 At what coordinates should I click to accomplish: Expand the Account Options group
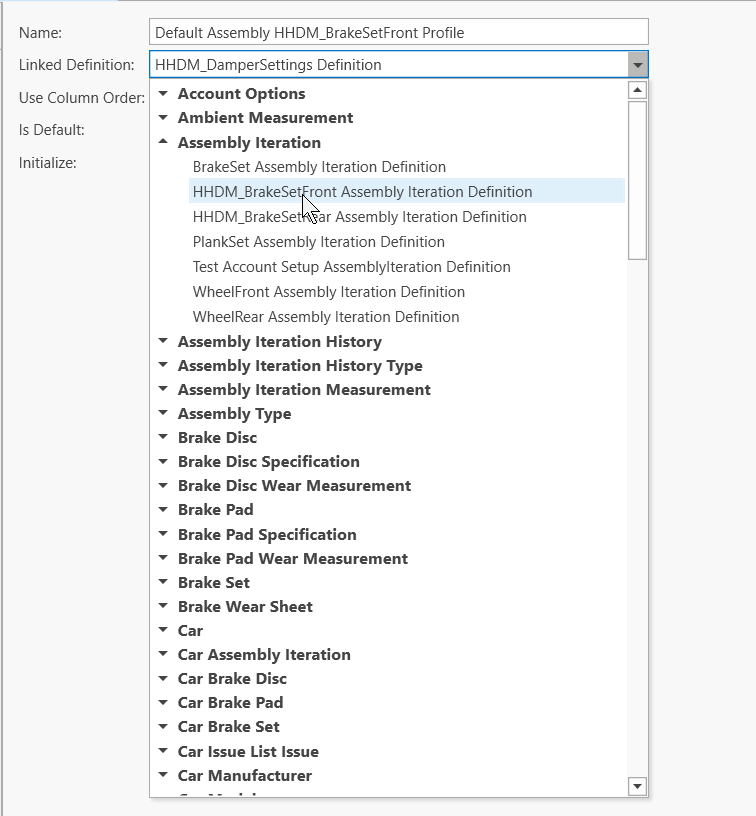[x=164, y=93]
